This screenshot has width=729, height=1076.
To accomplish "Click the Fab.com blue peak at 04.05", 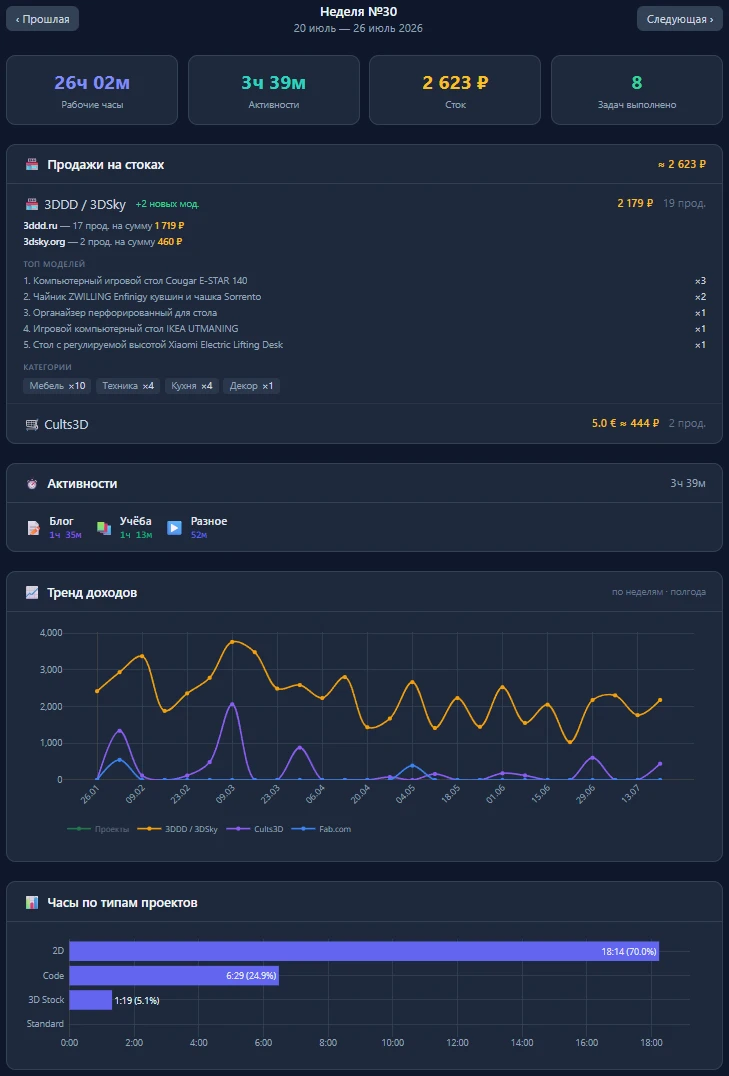I will coord(413,765).
